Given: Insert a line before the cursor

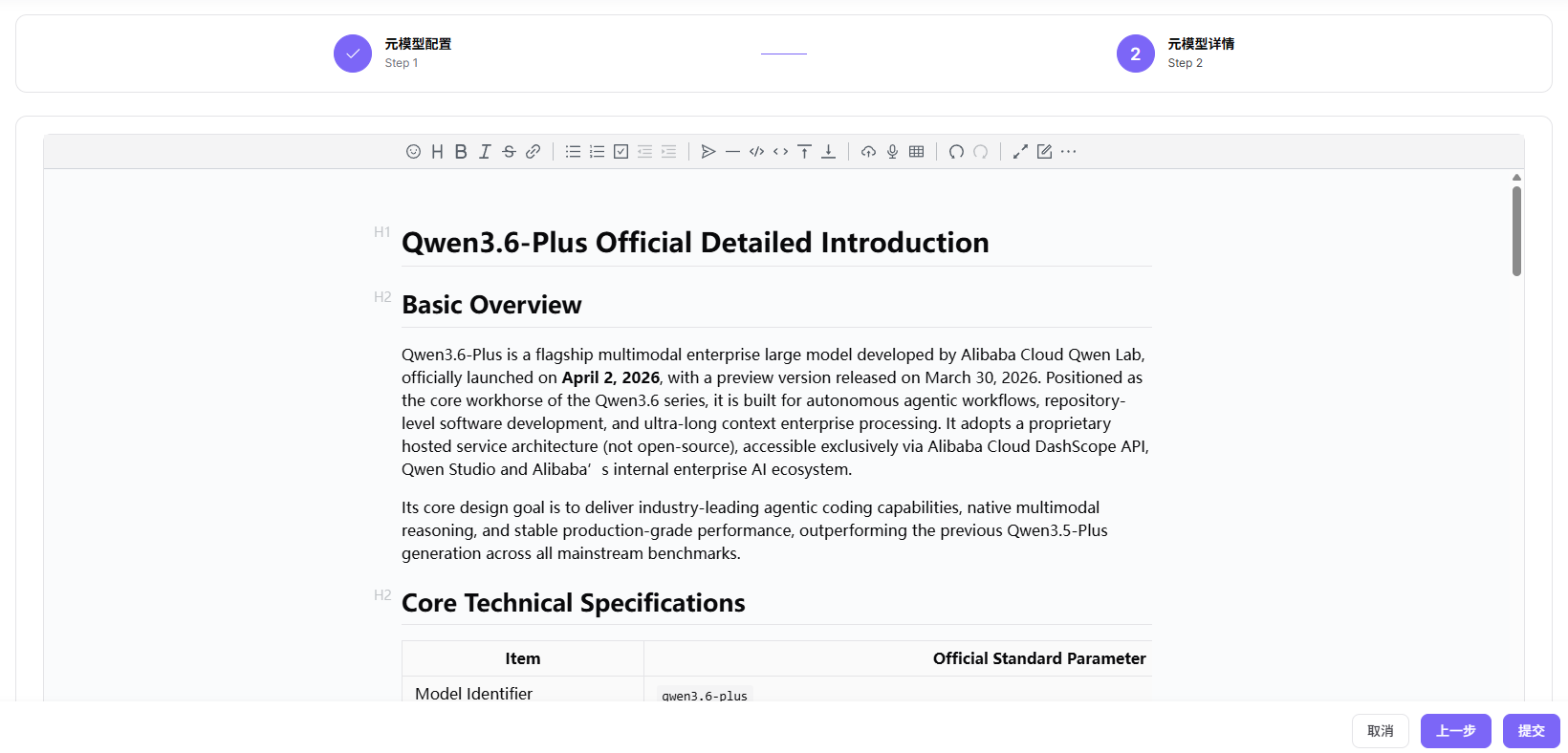Looking at the screenshot, I should pos(804,152).
